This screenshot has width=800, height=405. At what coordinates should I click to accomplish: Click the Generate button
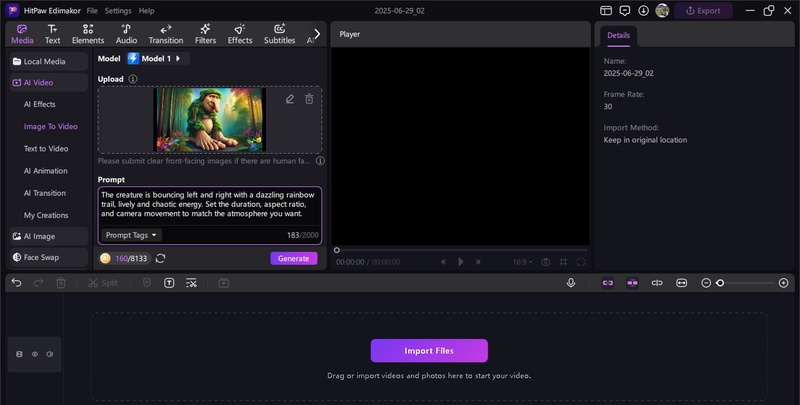pos(293,258)
